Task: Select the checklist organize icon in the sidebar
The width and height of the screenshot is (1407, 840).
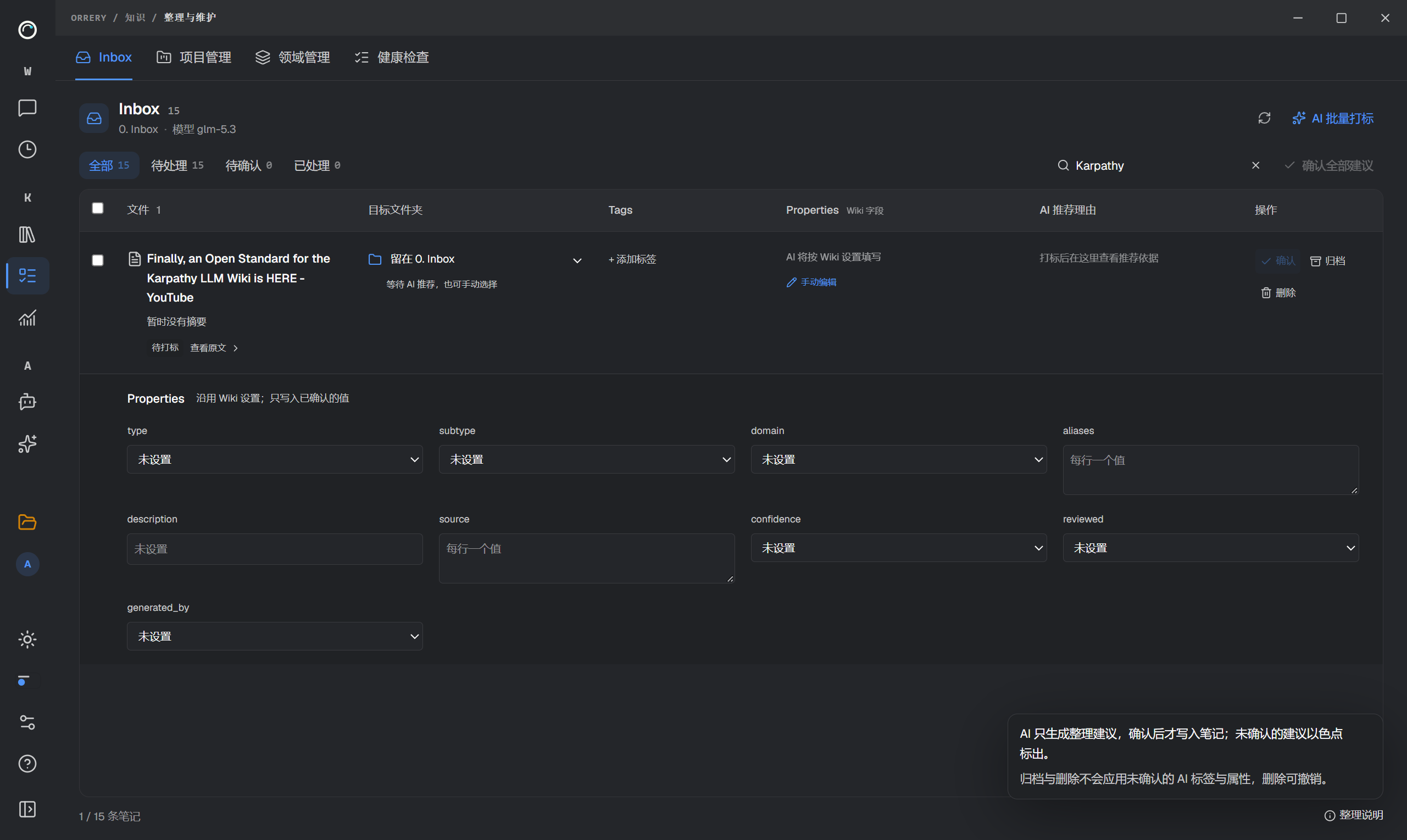Action: [27, 276]
